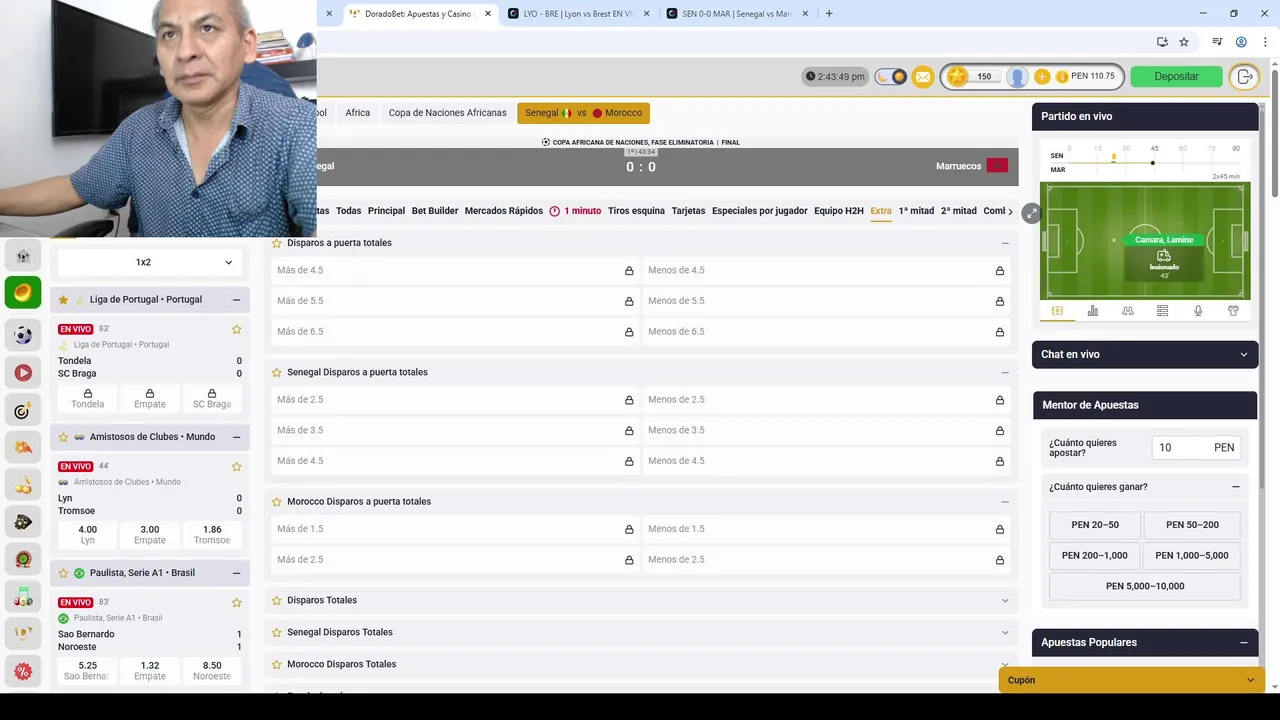Click the lock on Más de 4.5
This screenshot has width=1280, height=720.
coord(629,271)
